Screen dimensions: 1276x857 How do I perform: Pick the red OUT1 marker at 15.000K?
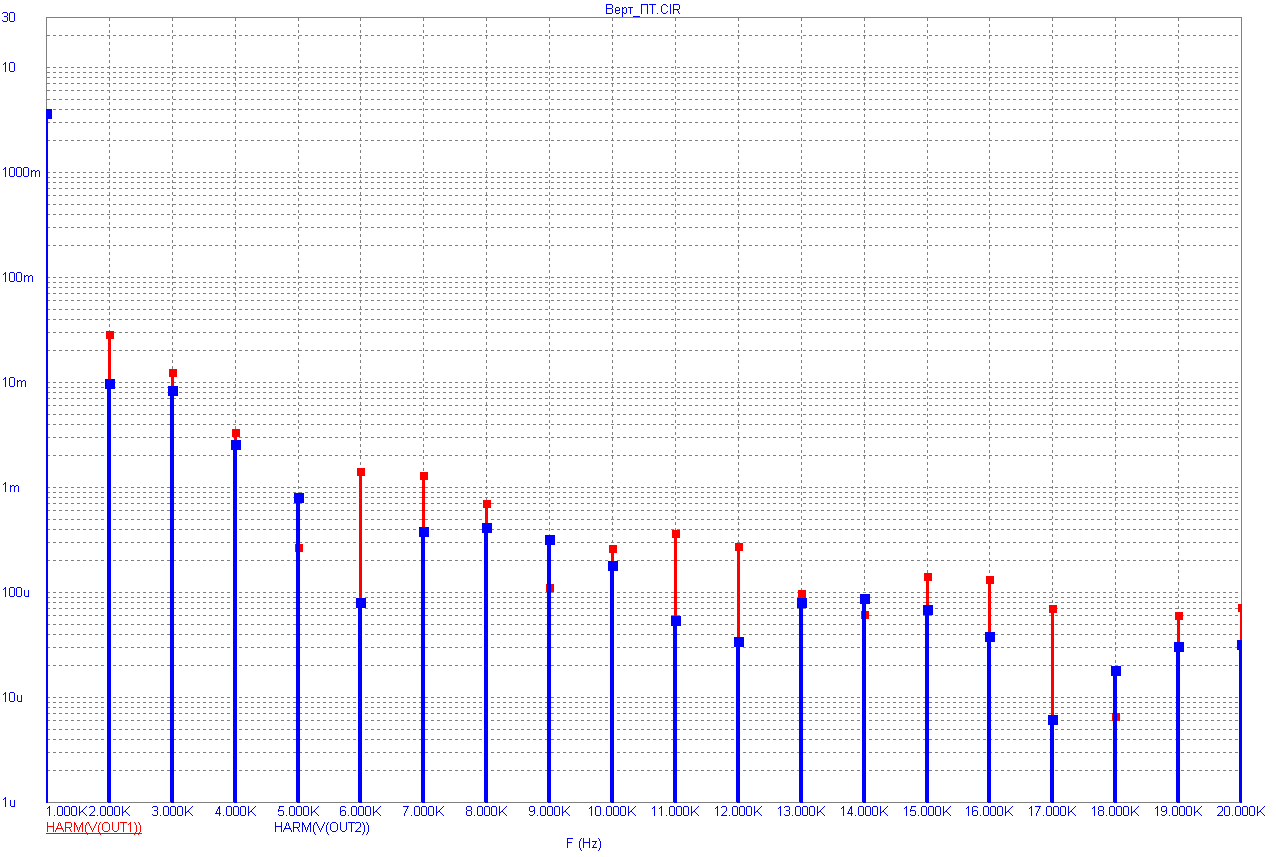(928, 577)
